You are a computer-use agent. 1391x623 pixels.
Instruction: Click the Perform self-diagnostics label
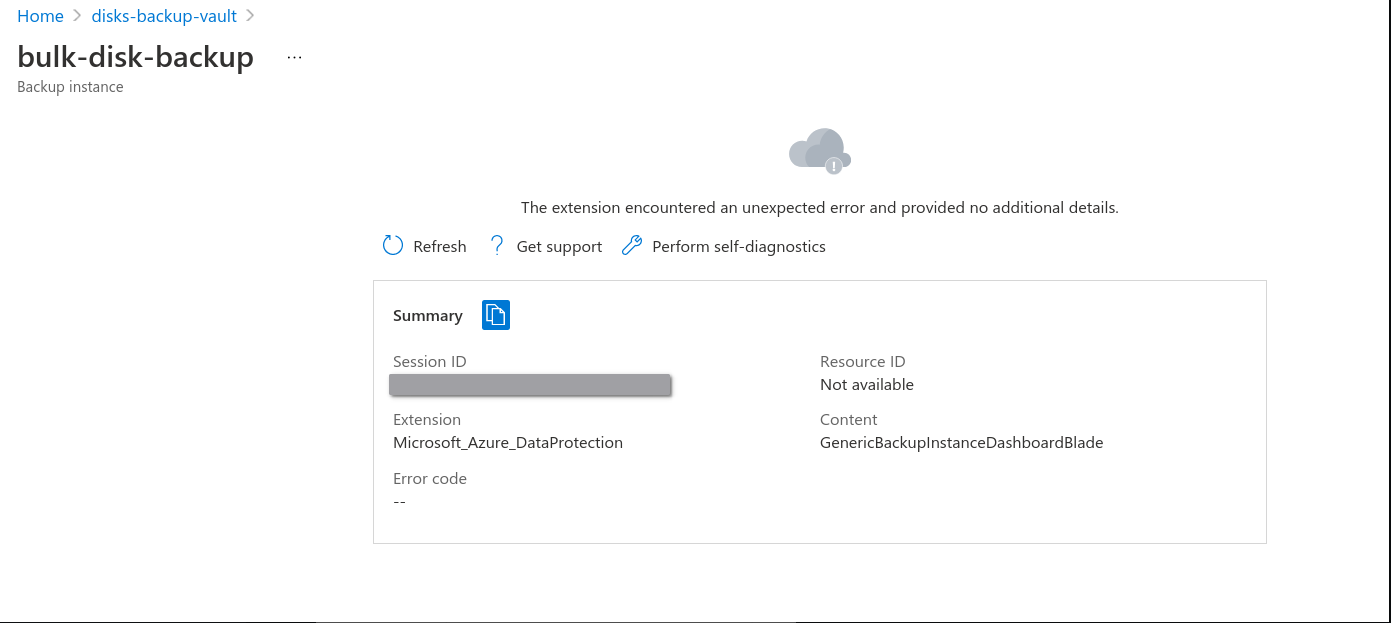[x=738, y=246]
